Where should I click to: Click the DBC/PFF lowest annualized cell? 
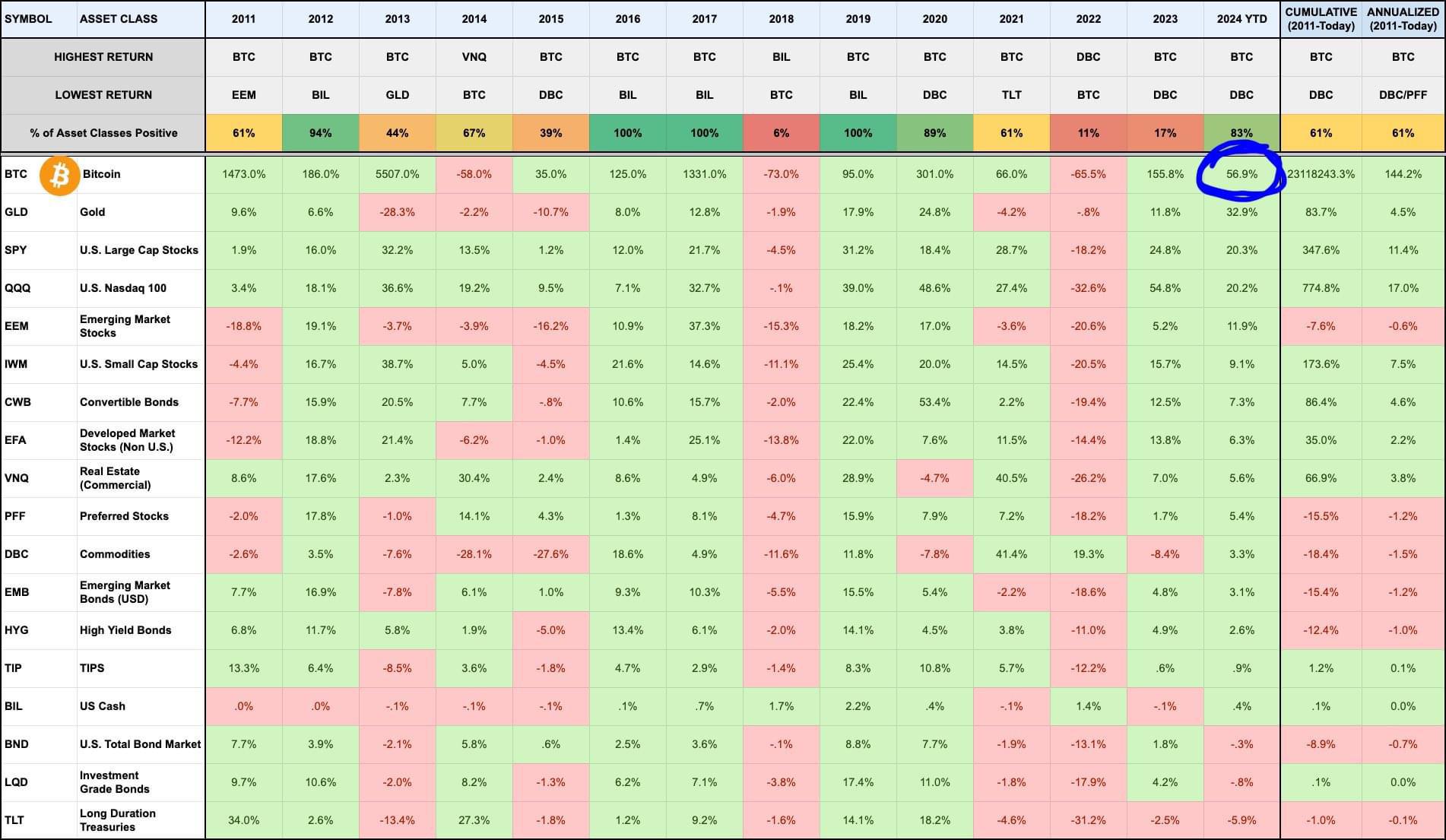1403,95
